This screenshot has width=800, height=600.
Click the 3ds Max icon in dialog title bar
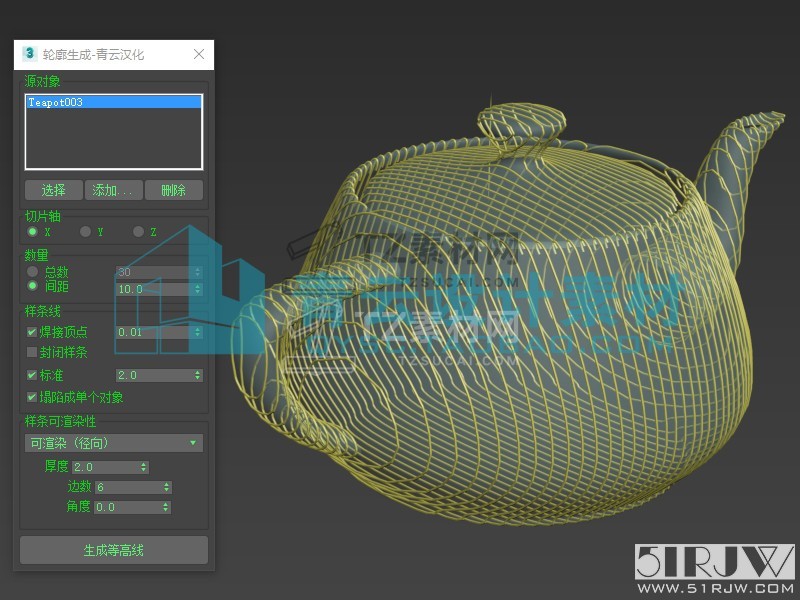click(x=30, y=53)
